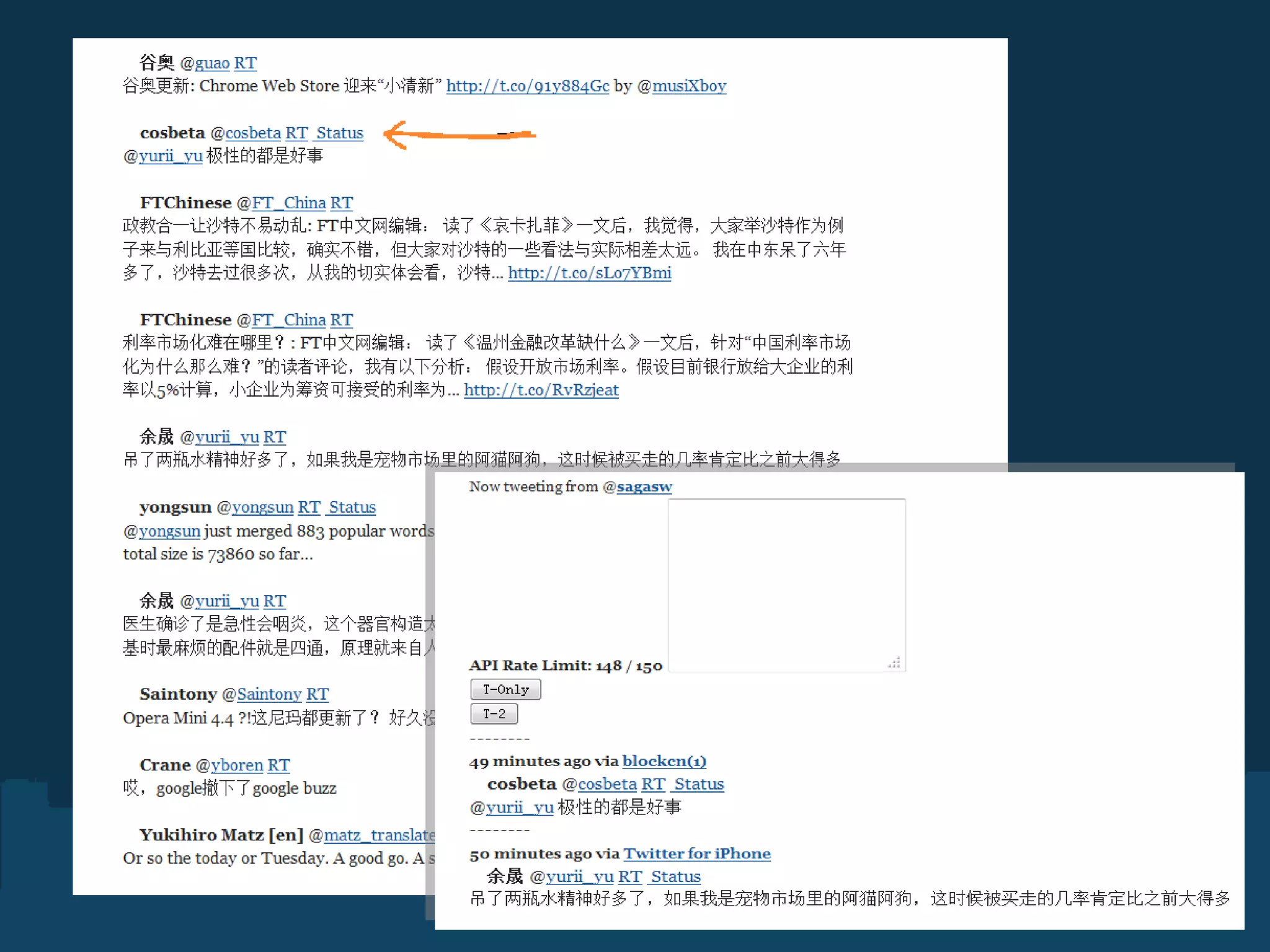The height and width of the screenshot is (952, 1270).
Task: Open @yongsun profile link in header
Action: (x=262, y=507)
